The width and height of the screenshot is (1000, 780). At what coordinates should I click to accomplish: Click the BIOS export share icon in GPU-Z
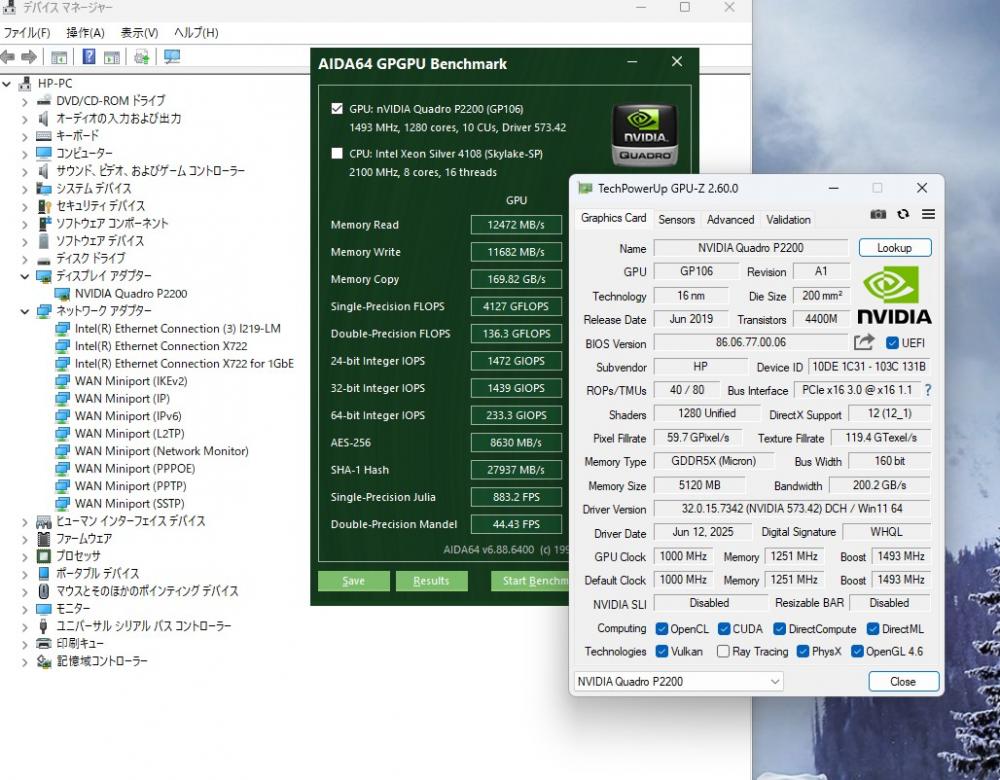(x=864, y=342)
